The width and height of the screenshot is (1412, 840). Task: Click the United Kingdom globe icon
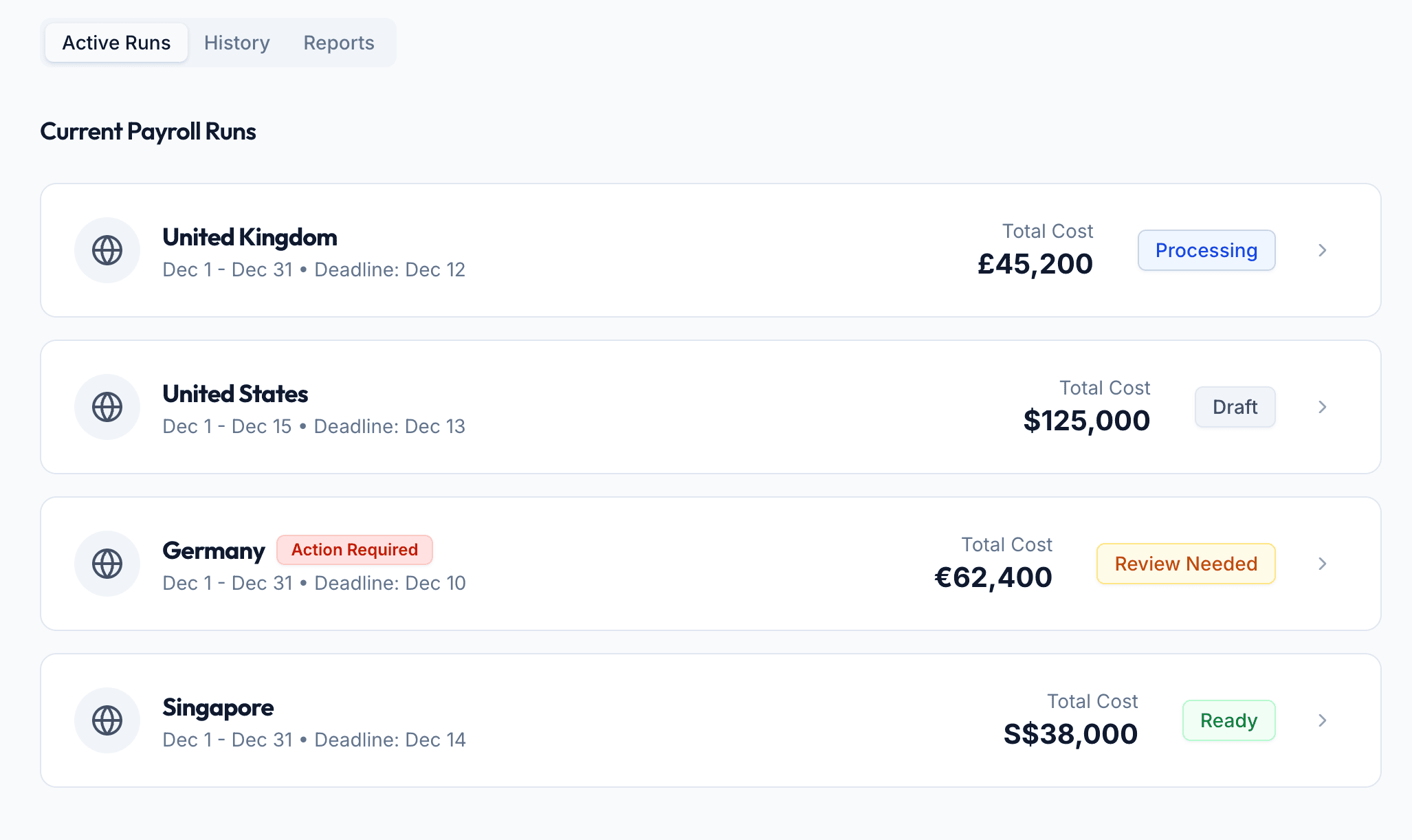click(107, 250)
